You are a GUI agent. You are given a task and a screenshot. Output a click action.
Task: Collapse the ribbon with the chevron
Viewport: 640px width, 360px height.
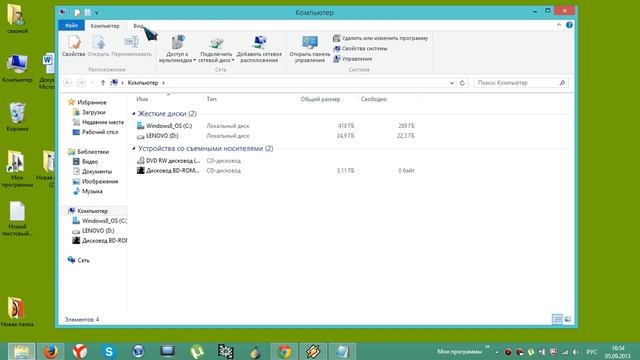(x=559, y=25)
